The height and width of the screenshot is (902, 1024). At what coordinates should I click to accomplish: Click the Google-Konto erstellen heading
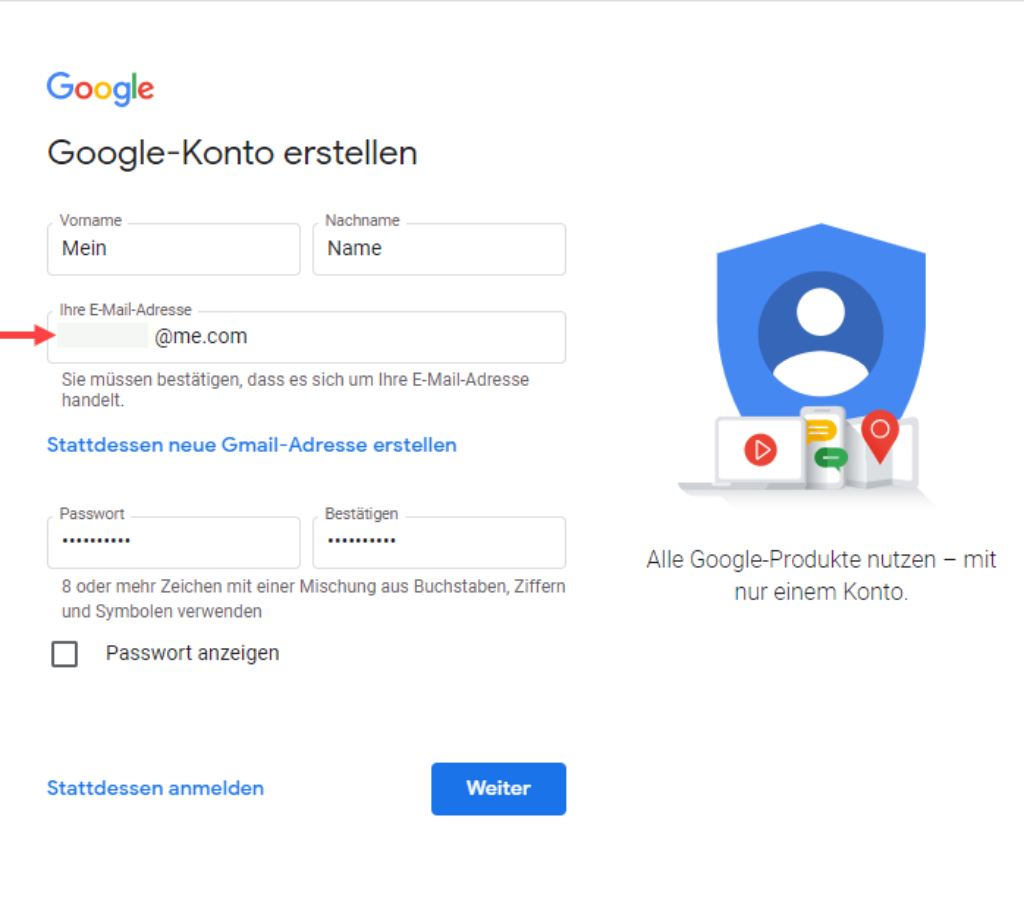click(x=232, y=153)
